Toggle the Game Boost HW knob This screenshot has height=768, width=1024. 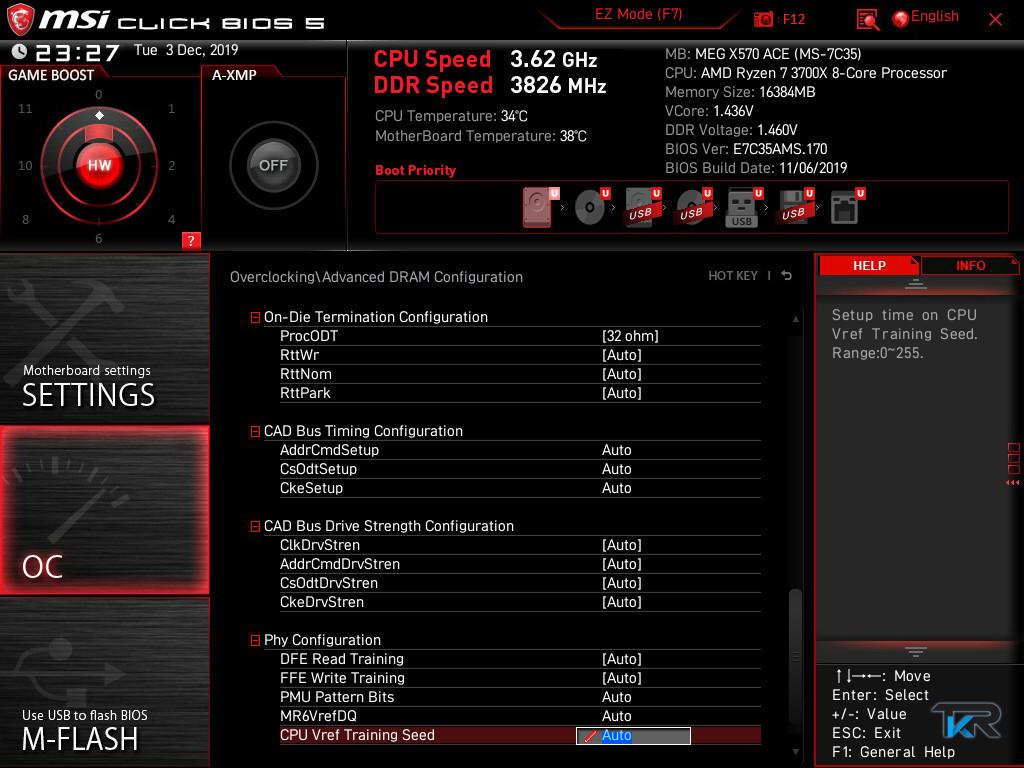tap(99, 165)
